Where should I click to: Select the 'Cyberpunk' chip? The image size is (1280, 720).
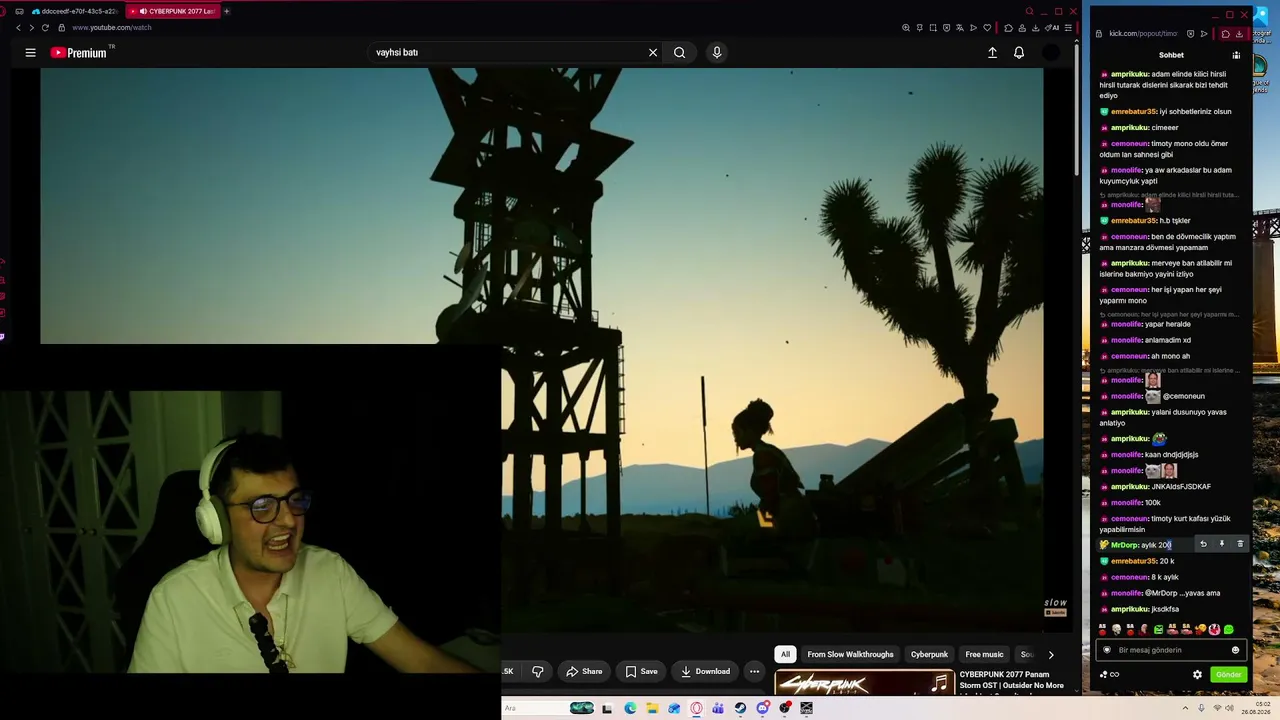[x=929, y=655]
